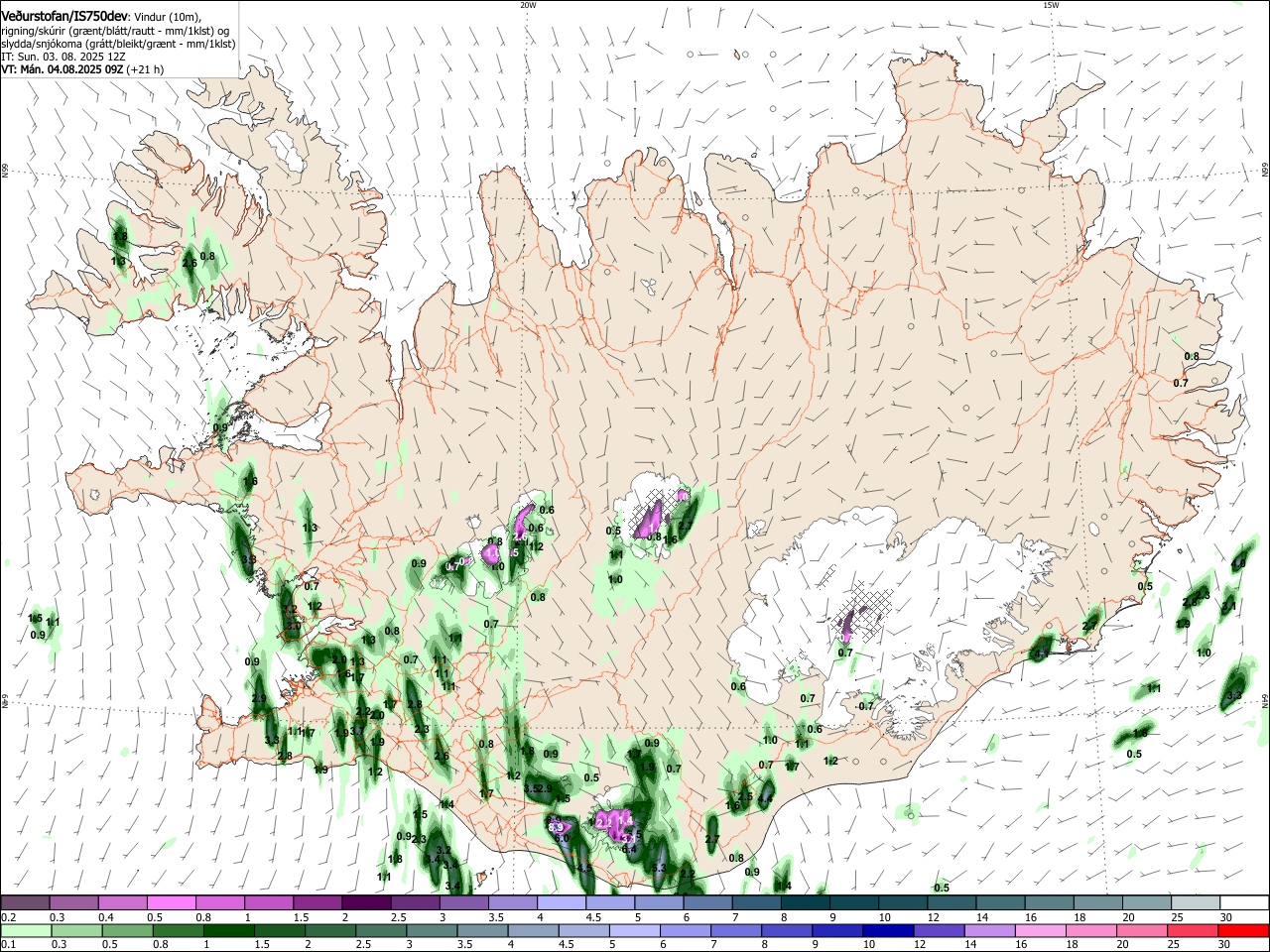
Task: Pick the dark green swatch between 1 and 1.5, lower legend
Action: coord(227,930)
